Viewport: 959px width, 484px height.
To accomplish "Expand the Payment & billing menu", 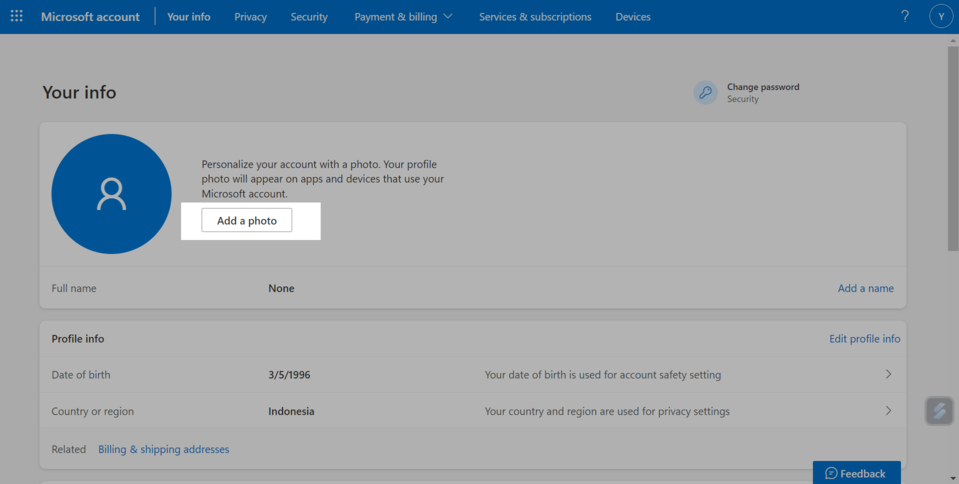I will (404, 17).
